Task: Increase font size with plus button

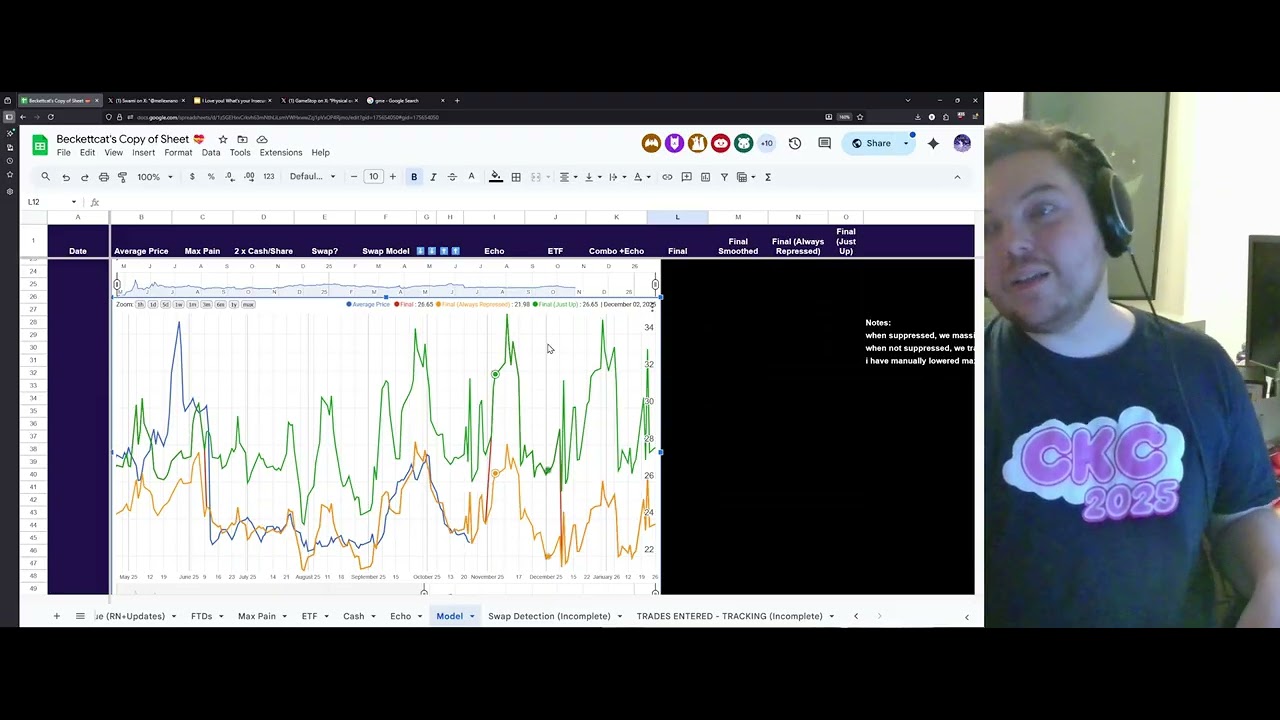Action: point(392,177)
